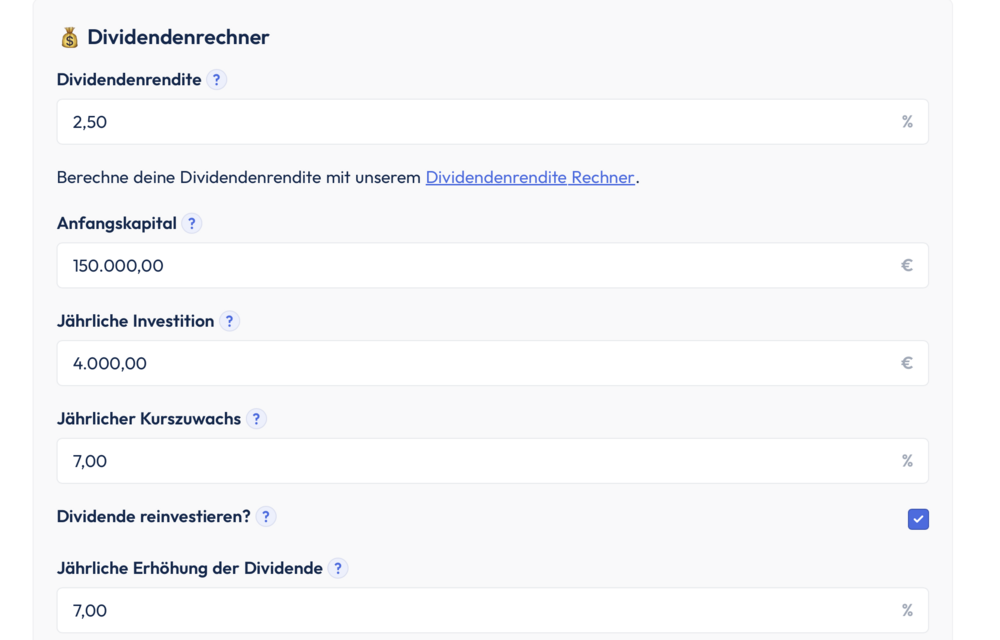Click the percent symbol beside the Dividendenrendite field
This screenshot has height=640, width=1000.
(907, 121)
